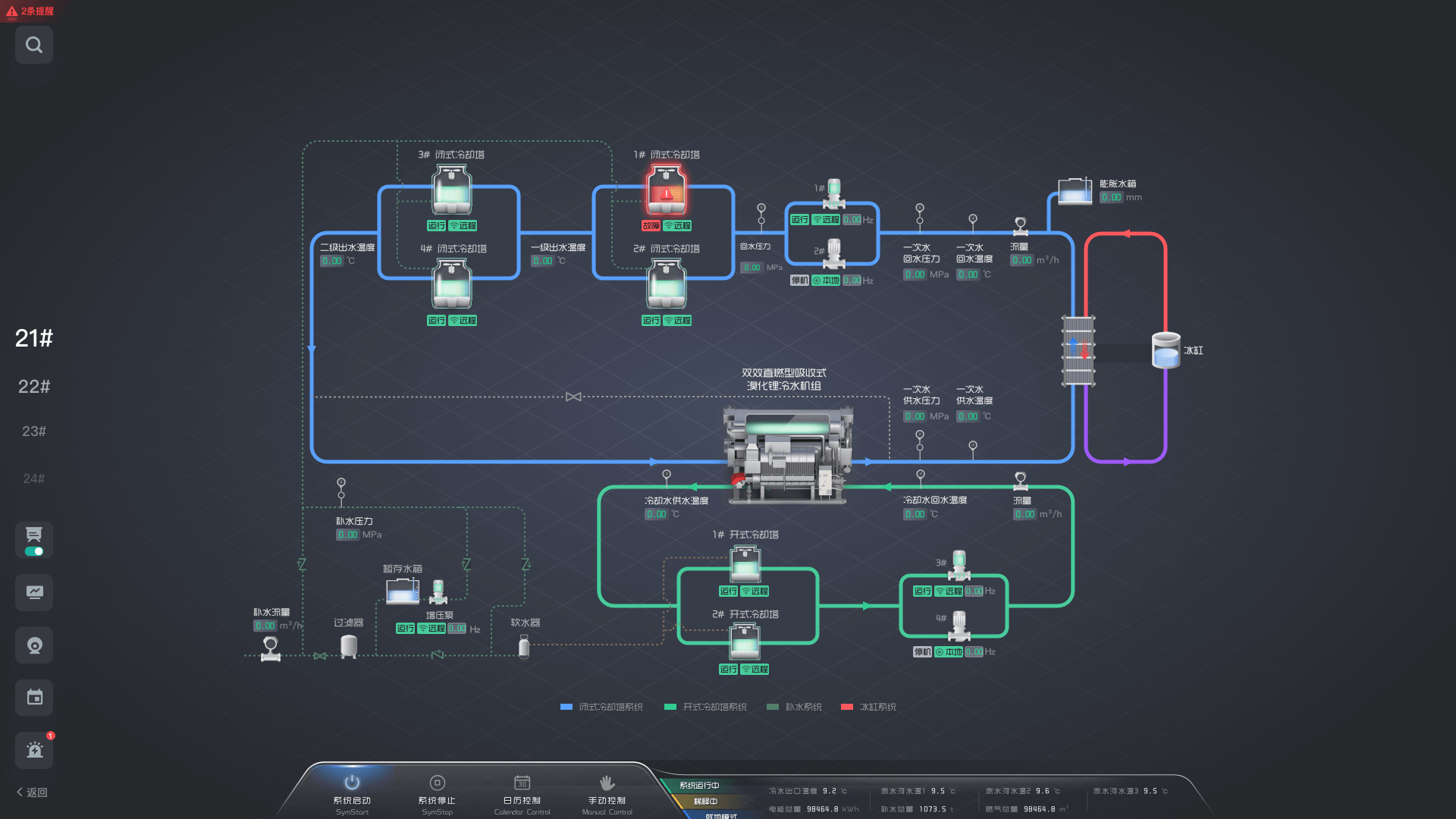Click the 膨胀水箱 expansion tank icon
This screenshot has width=1456, height=819.
(1075, 191)
